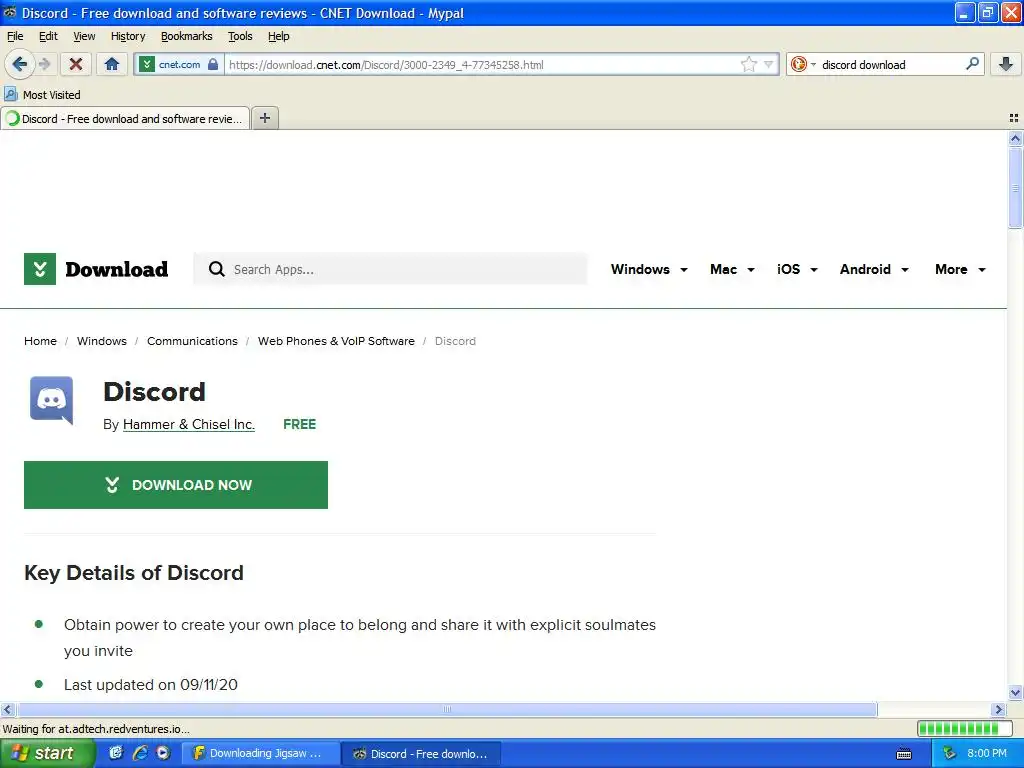Click the page loading progress bar
This screenshot has height=768, width=1024.
coord(964,728)
